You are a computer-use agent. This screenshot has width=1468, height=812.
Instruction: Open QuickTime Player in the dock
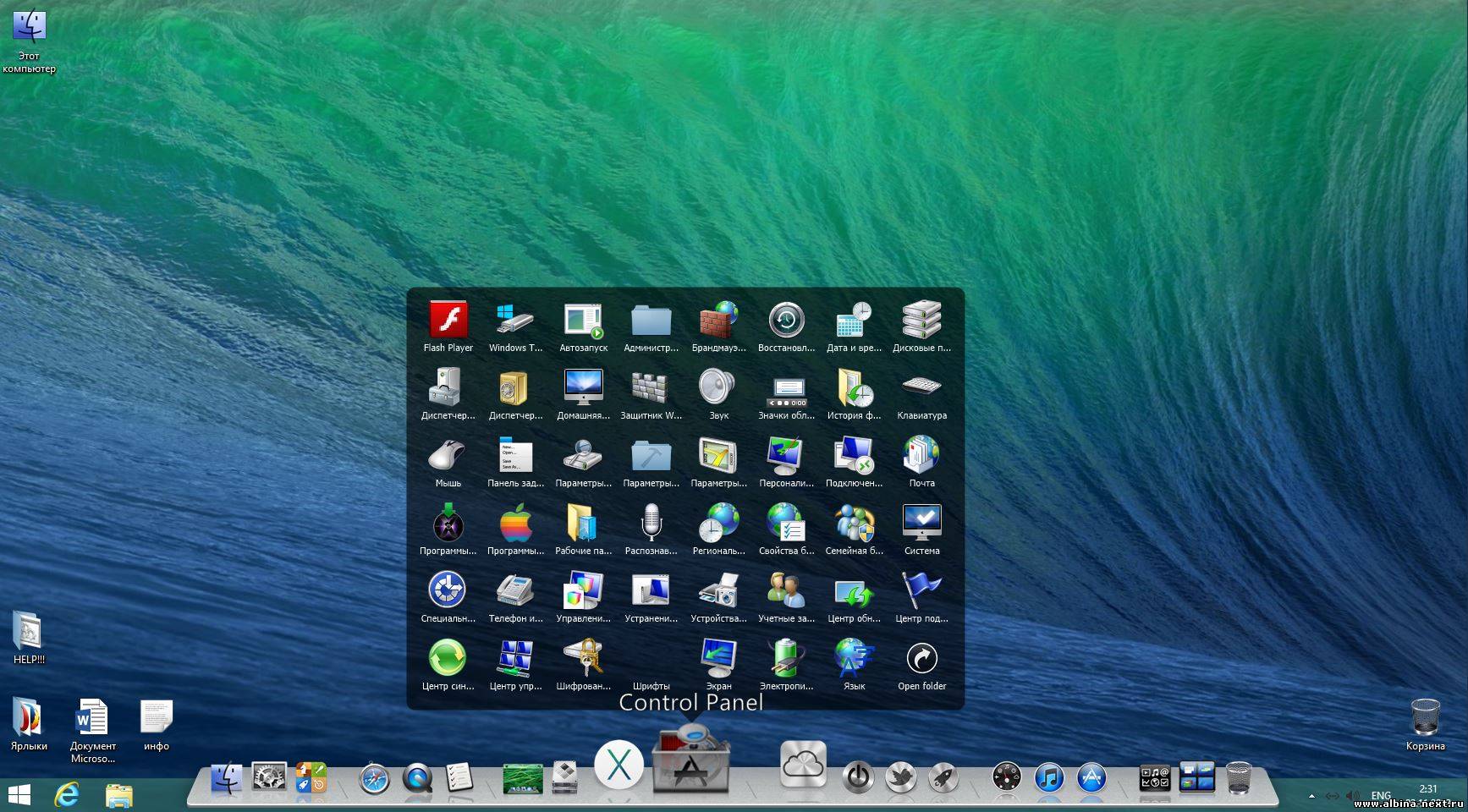point(417,778)
